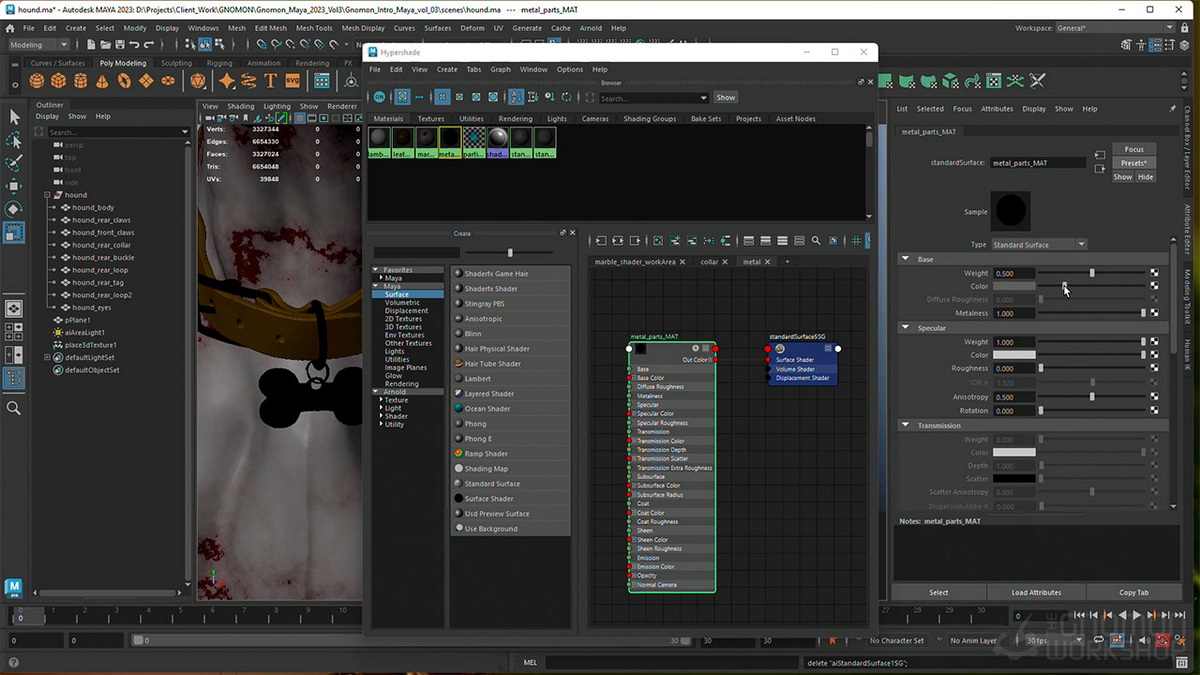Expand the Arnold Texture category in Create panel
This screenshot has height=675, width=1200.
[x=381, y=400]
